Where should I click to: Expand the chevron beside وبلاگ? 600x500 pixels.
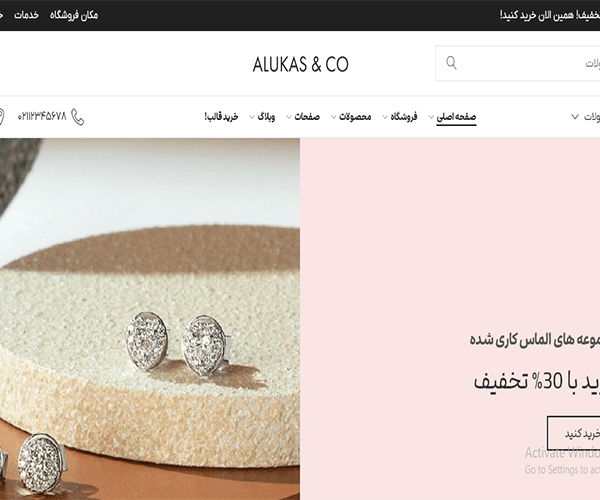(x=252, y=117)
